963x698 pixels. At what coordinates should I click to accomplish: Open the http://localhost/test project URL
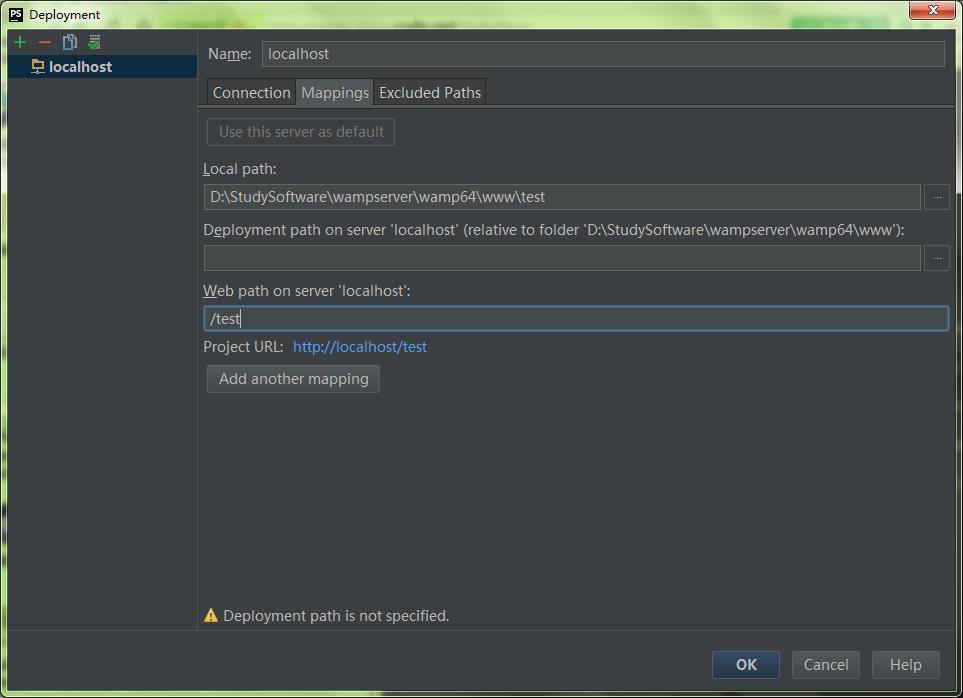pyautogui.click(x=360, y=347)
